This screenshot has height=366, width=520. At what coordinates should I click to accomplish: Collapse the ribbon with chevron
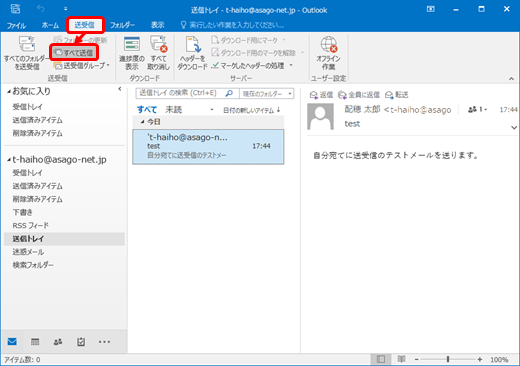[511, 79]
